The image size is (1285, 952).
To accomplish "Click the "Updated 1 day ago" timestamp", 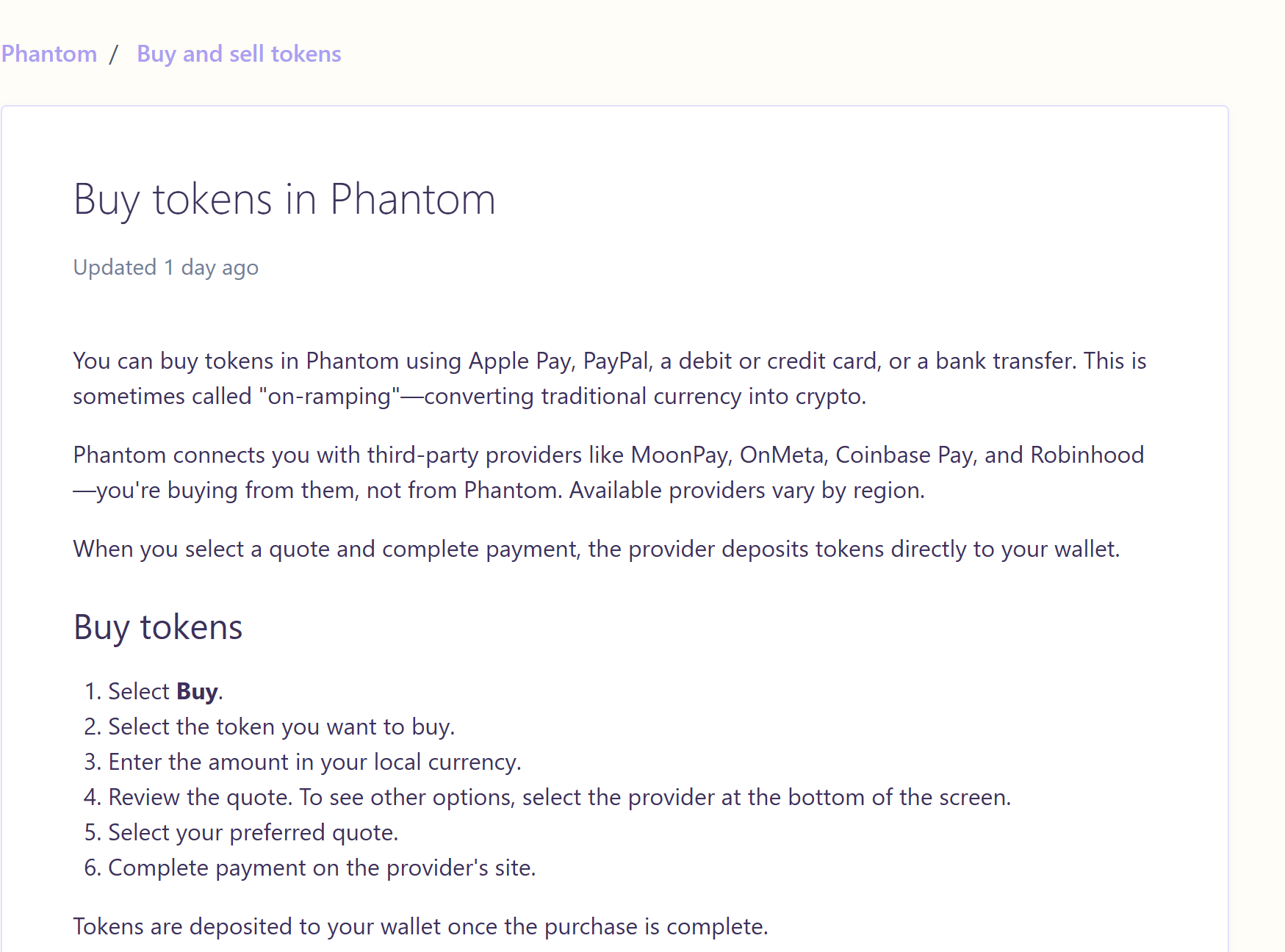I will pos(165,267).
